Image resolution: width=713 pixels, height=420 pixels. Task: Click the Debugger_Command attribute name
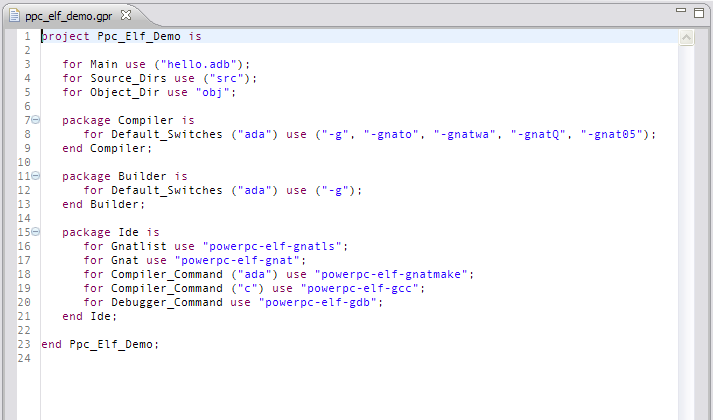pyautogui.click(x=167, y=302)
